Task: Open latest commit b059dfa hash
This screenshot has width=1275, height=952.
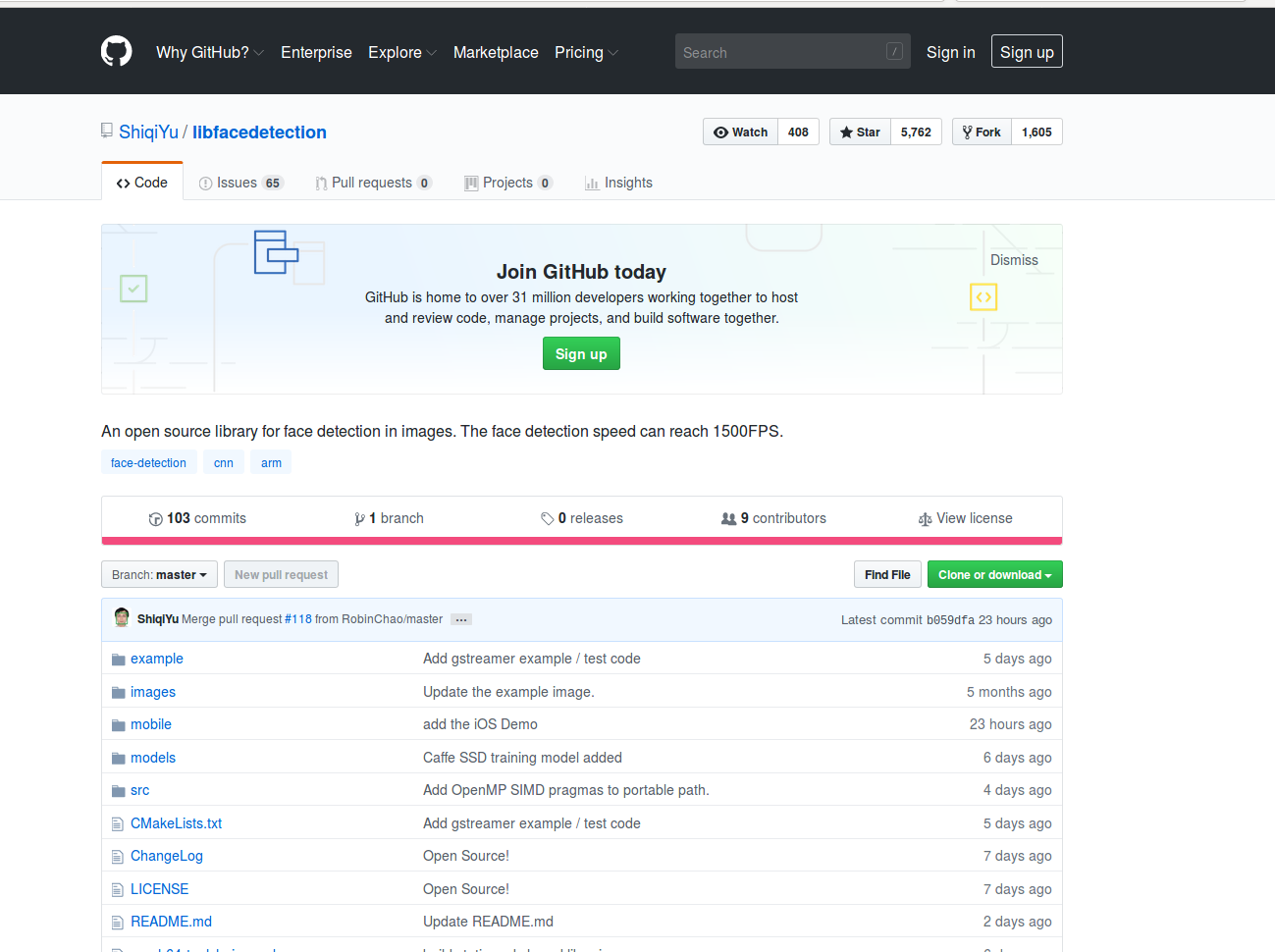Action: (x=950, y=620)
